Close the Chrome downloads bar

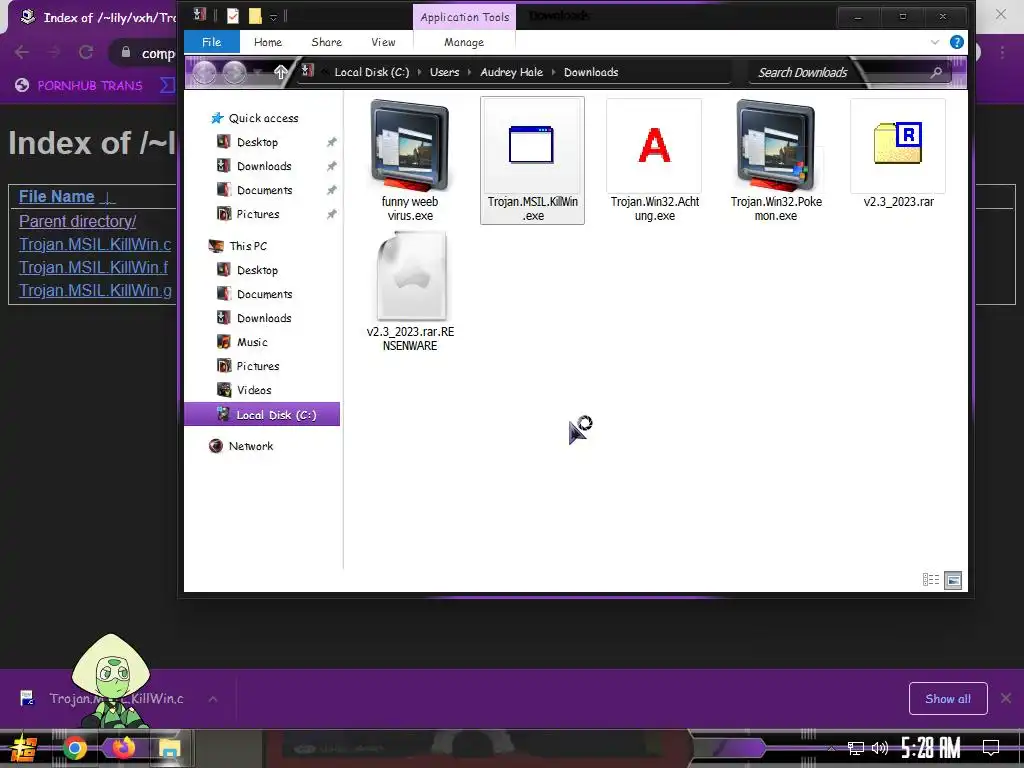pyautogui.click(x=1006, y=698)
